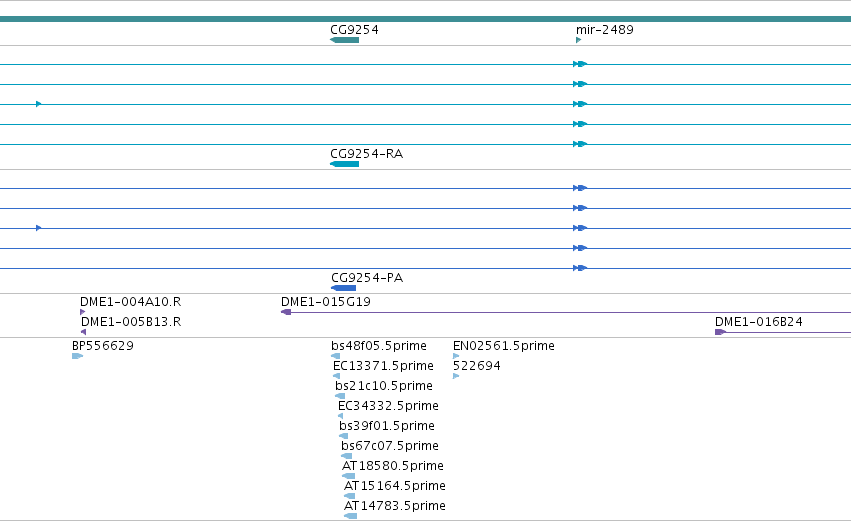The image size is (851, 521).
Task: Click the EC13371.5prime label
Action: (x=383, y=365)
